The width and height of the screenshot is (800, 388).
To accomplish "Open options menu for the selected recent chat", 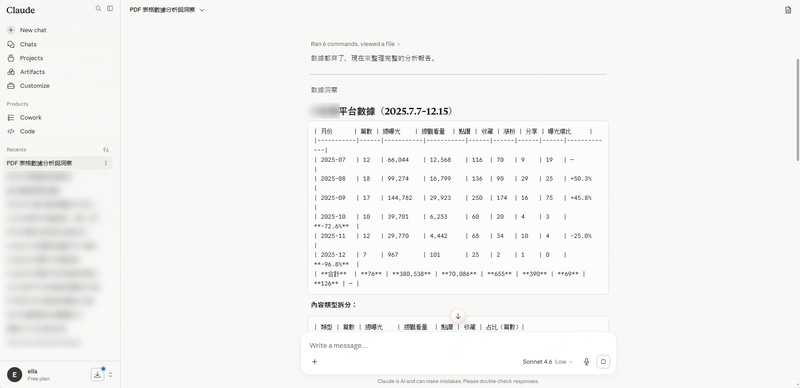I will 106,163.
